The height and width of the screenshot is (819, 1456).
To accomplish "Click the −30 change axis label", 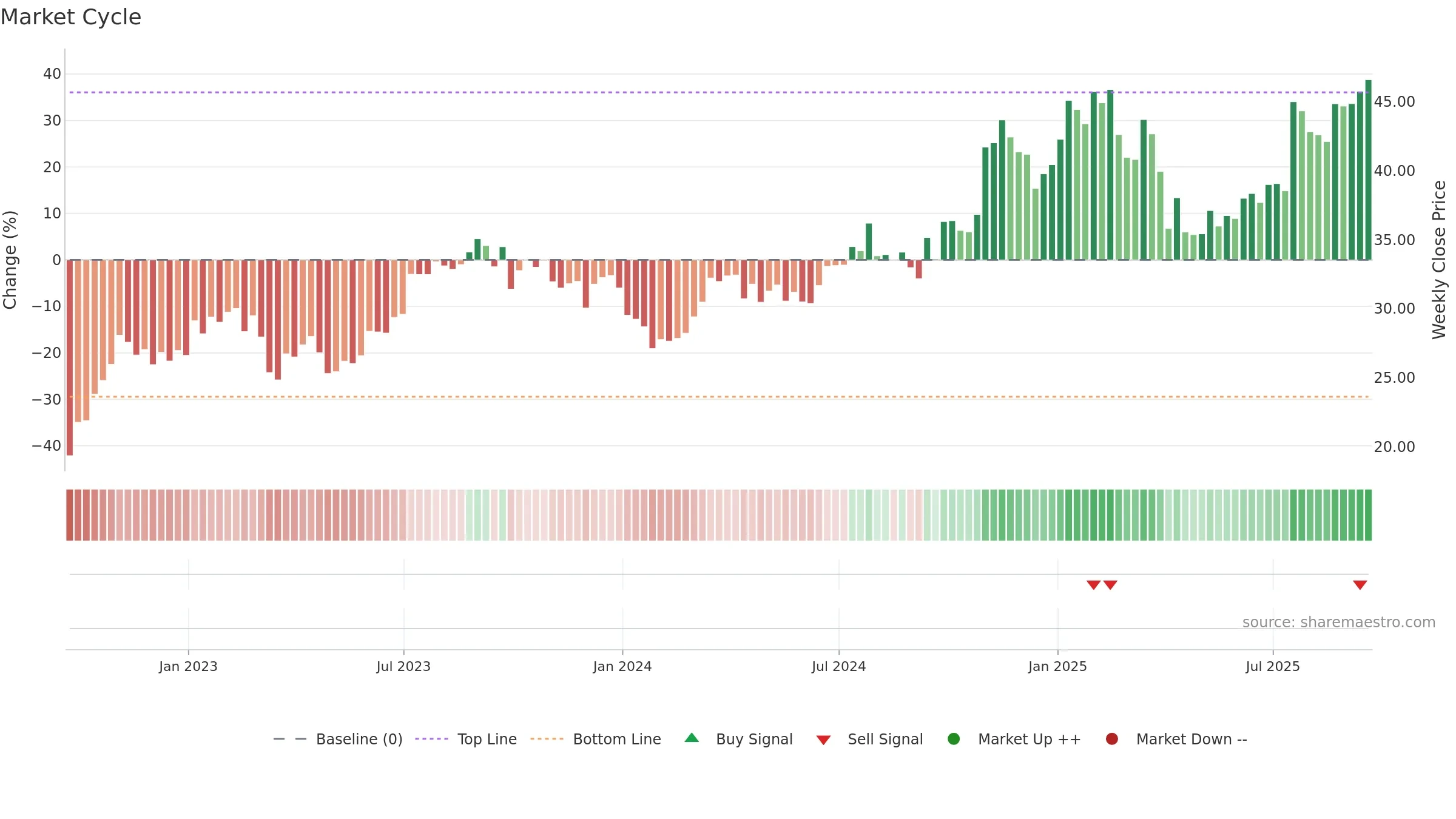I will click(47, 399).
